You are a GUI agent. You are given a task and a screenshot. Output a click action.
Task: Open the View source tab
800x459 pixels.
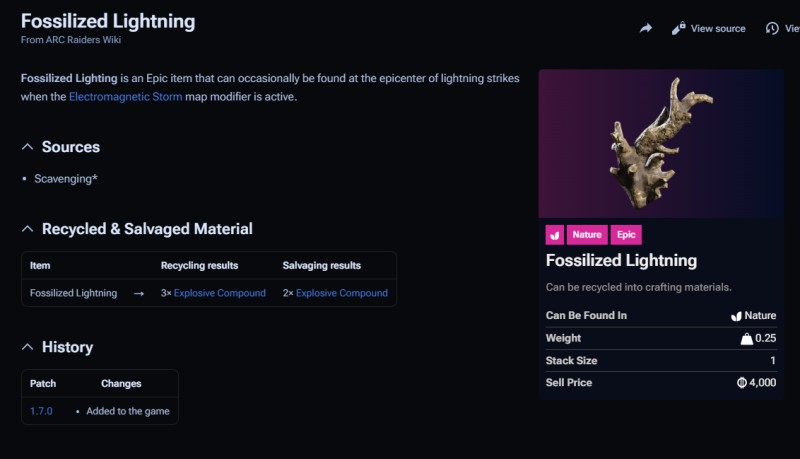click(x=717, y=29)
